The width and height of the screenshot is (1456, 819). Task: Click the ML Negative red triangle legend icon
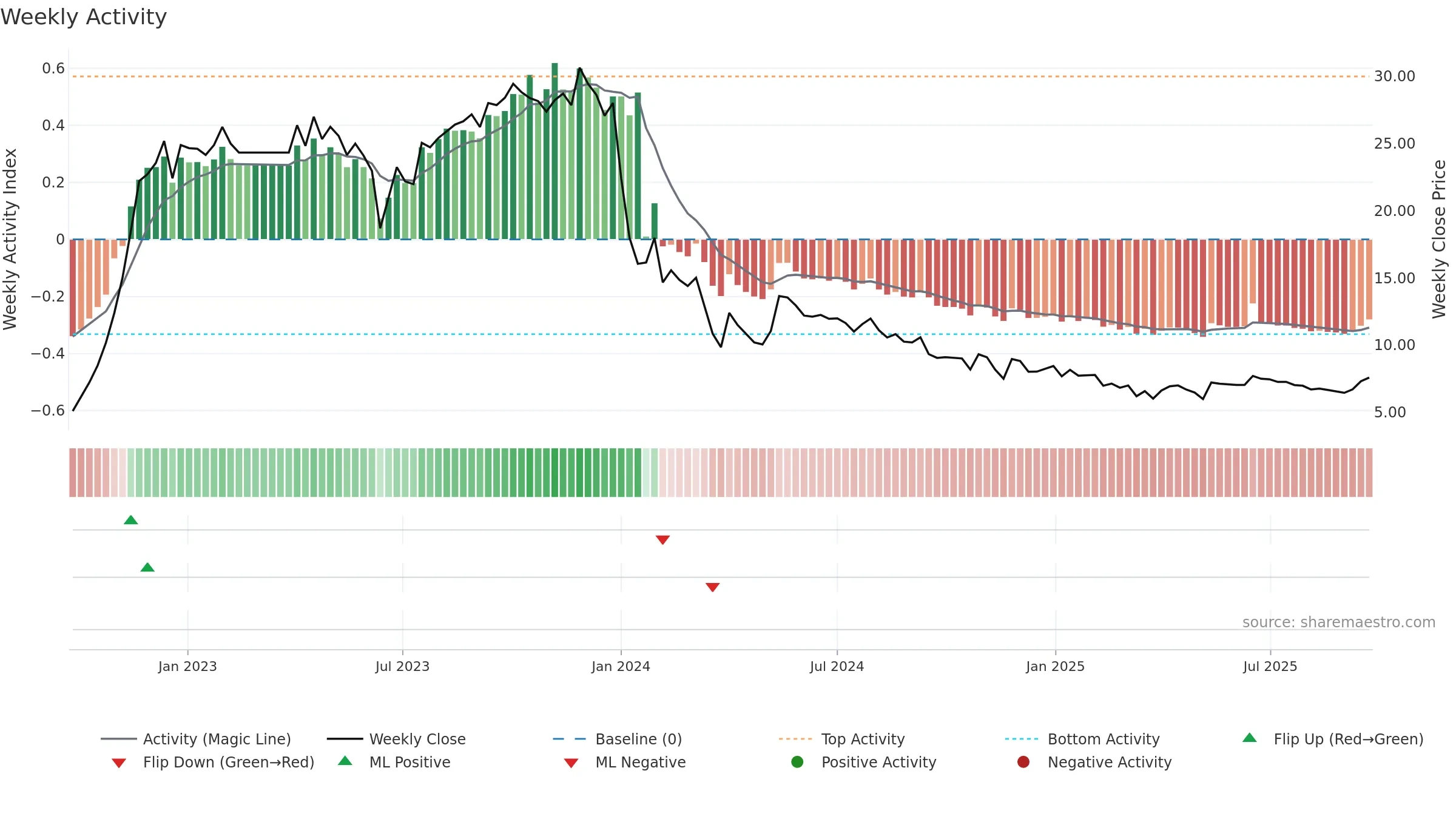pyautogui.click(x=571, y=763)
